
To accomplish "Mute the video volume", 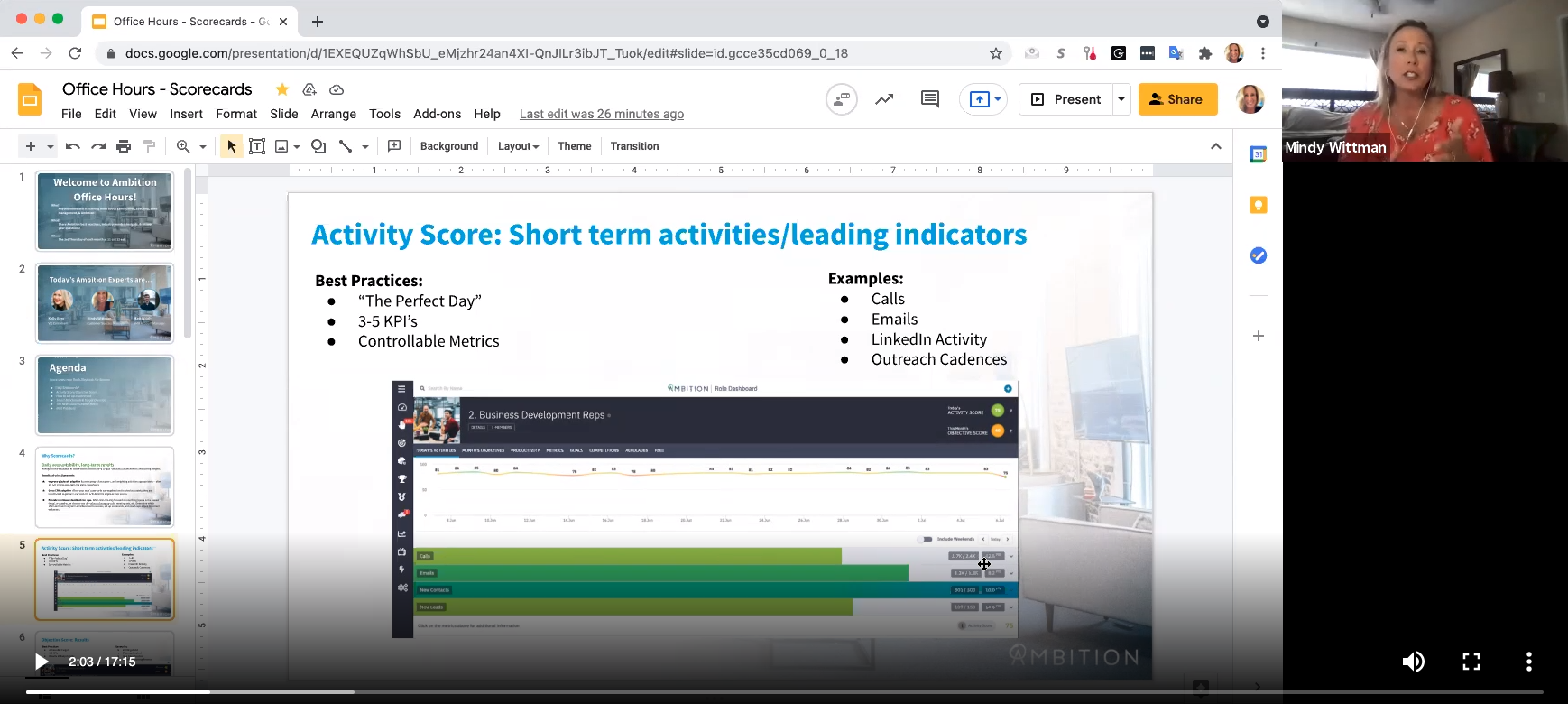I will 1414,662.
